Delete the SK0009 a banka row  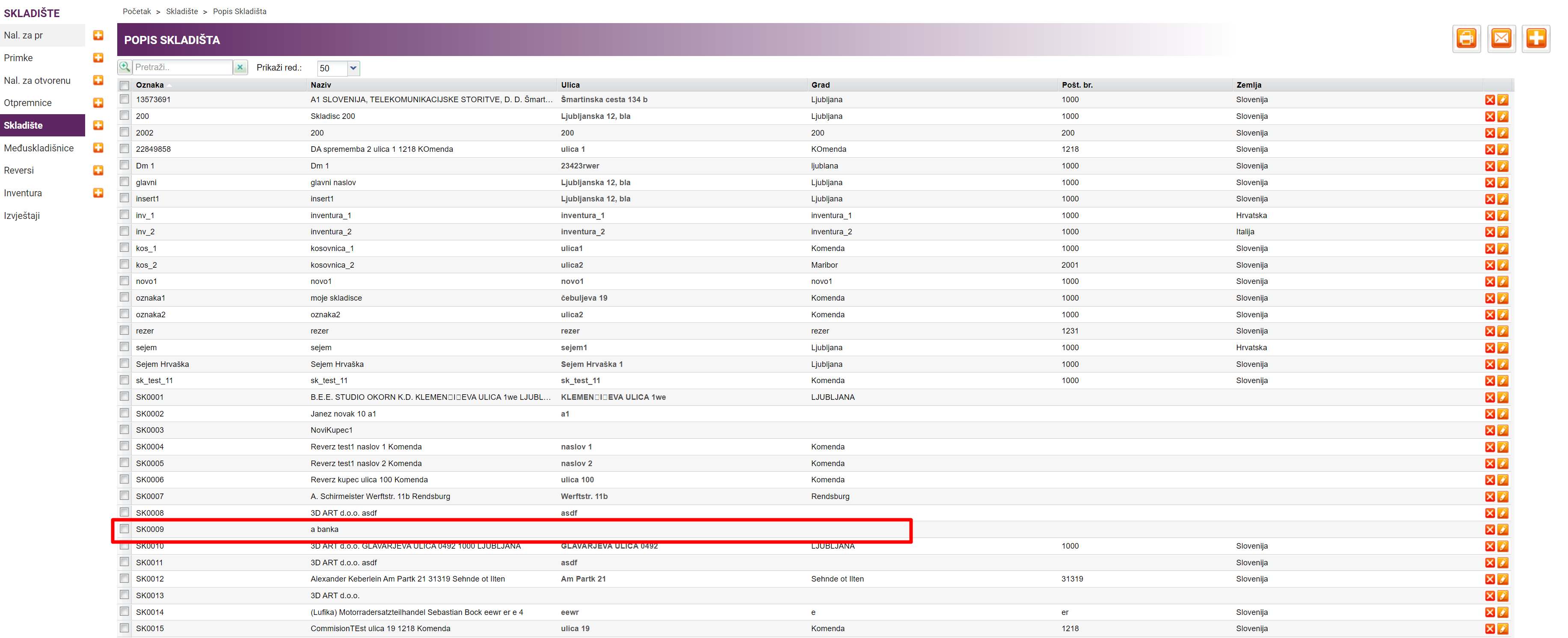pyautogui.click(x=1489, y=530)
